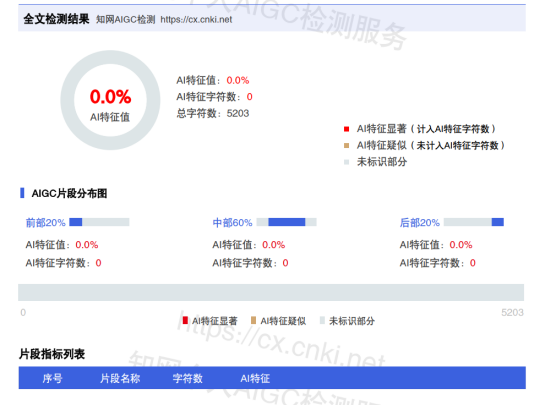Click the 未标识部分 swatch in the bottom legend

coord(322,320)
